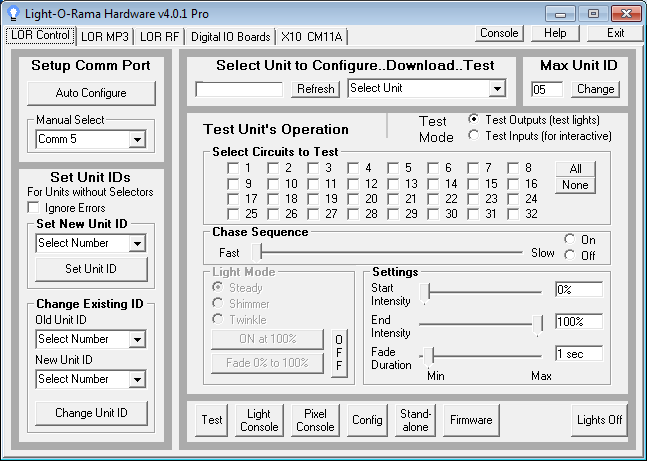Switch to the LOR MP3 tab
Screen dimensions: 647x461
point(105,37)
